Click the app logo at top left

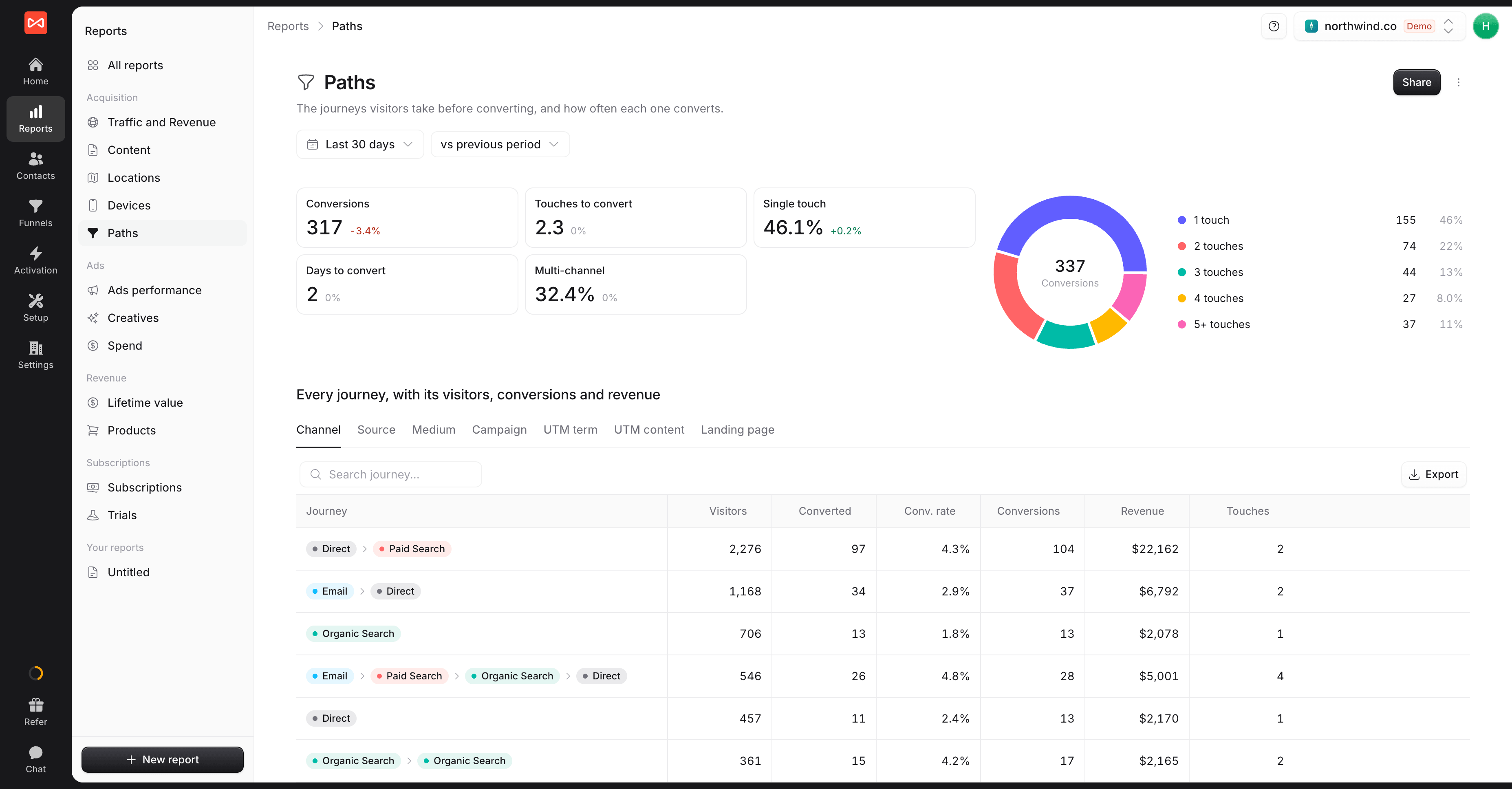click(35, 23)
